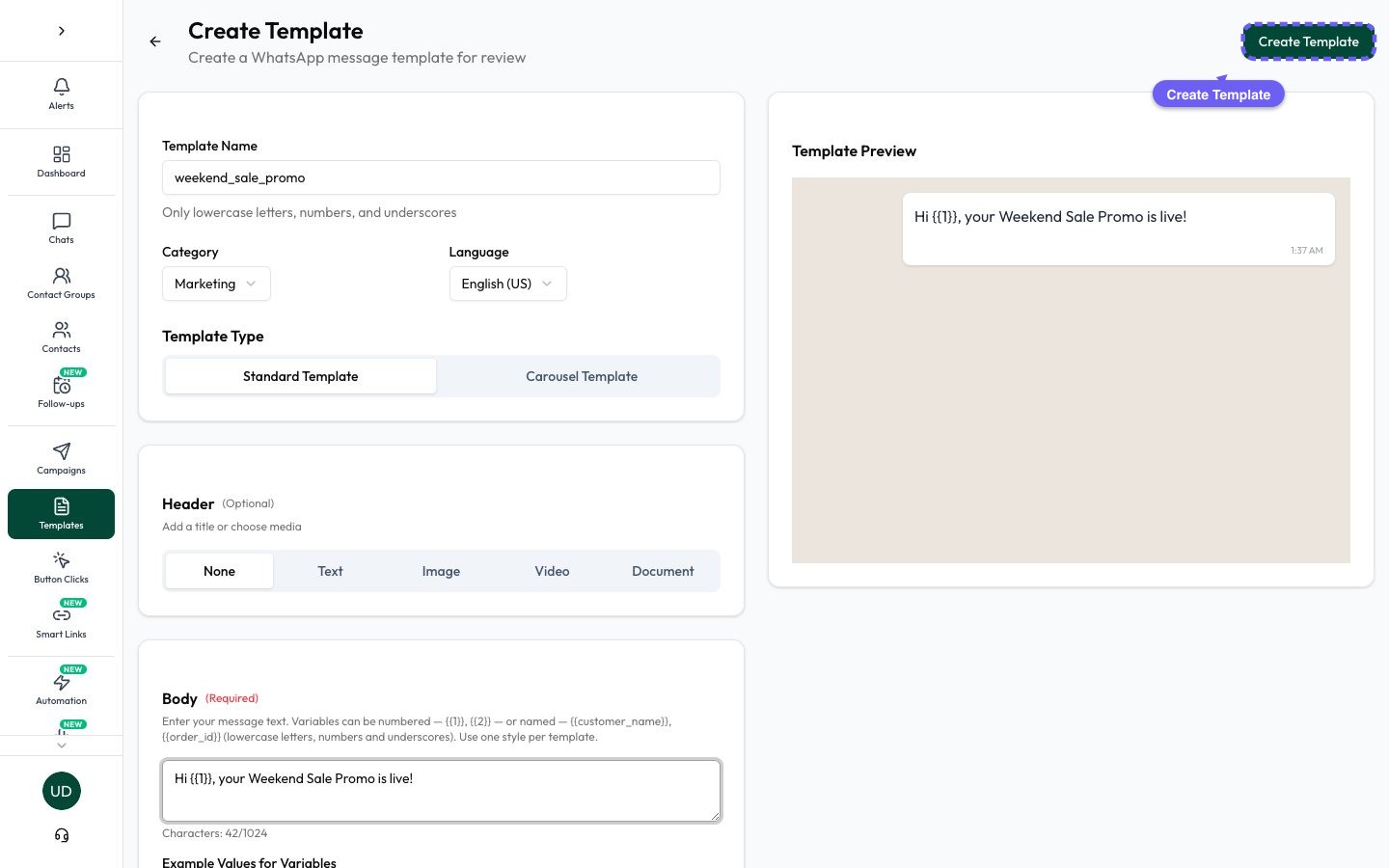Choose None for the header
The height and width of the screenshot is (868, 1389).
[219, 571]
